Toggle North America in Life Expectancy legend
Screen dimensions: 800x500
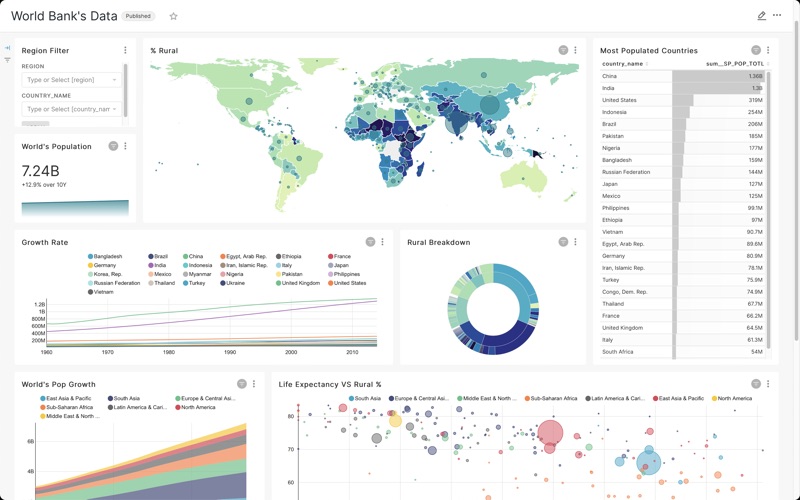732,398
